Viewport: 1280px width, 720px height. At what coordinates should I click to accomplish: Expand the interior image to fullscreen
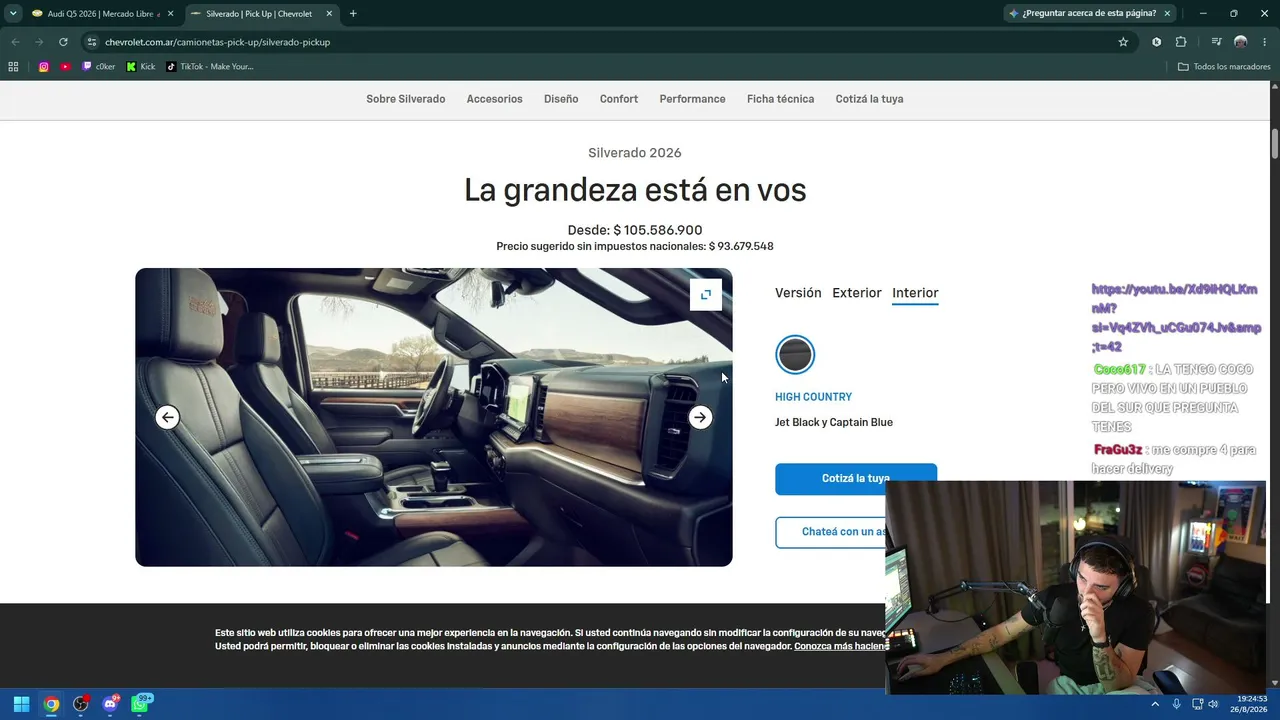click(705, 294)
